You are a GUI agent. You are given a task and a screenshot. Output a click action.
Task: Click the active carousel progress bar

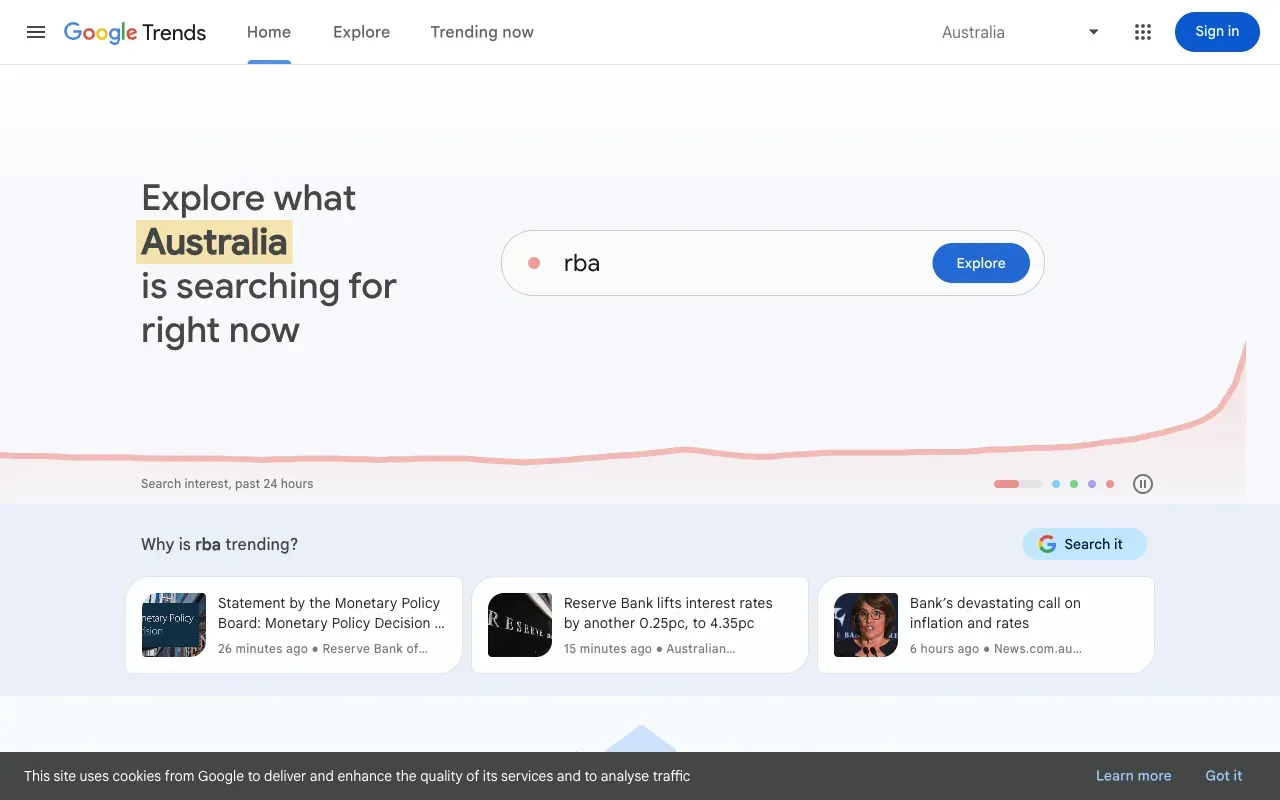(1018, 484)
